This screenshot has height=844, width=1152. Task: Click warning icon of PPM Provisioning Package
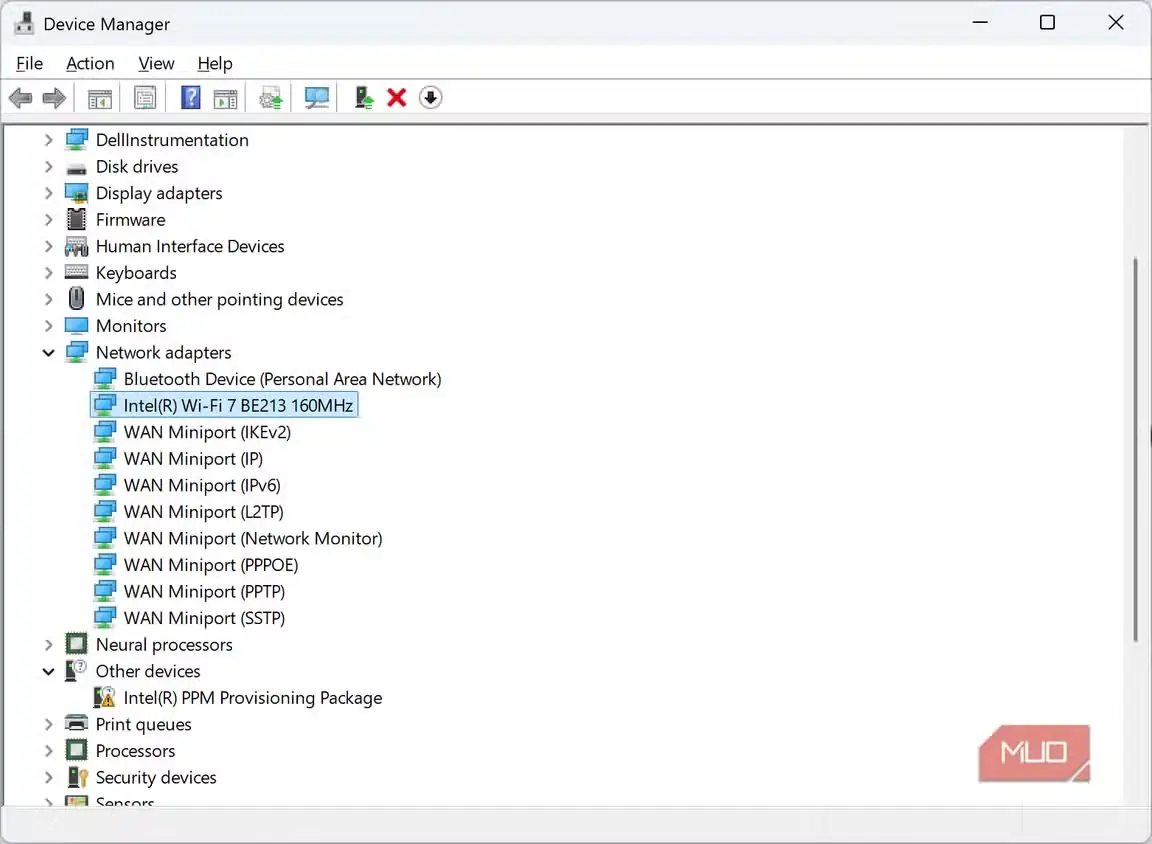click(105, 698)
